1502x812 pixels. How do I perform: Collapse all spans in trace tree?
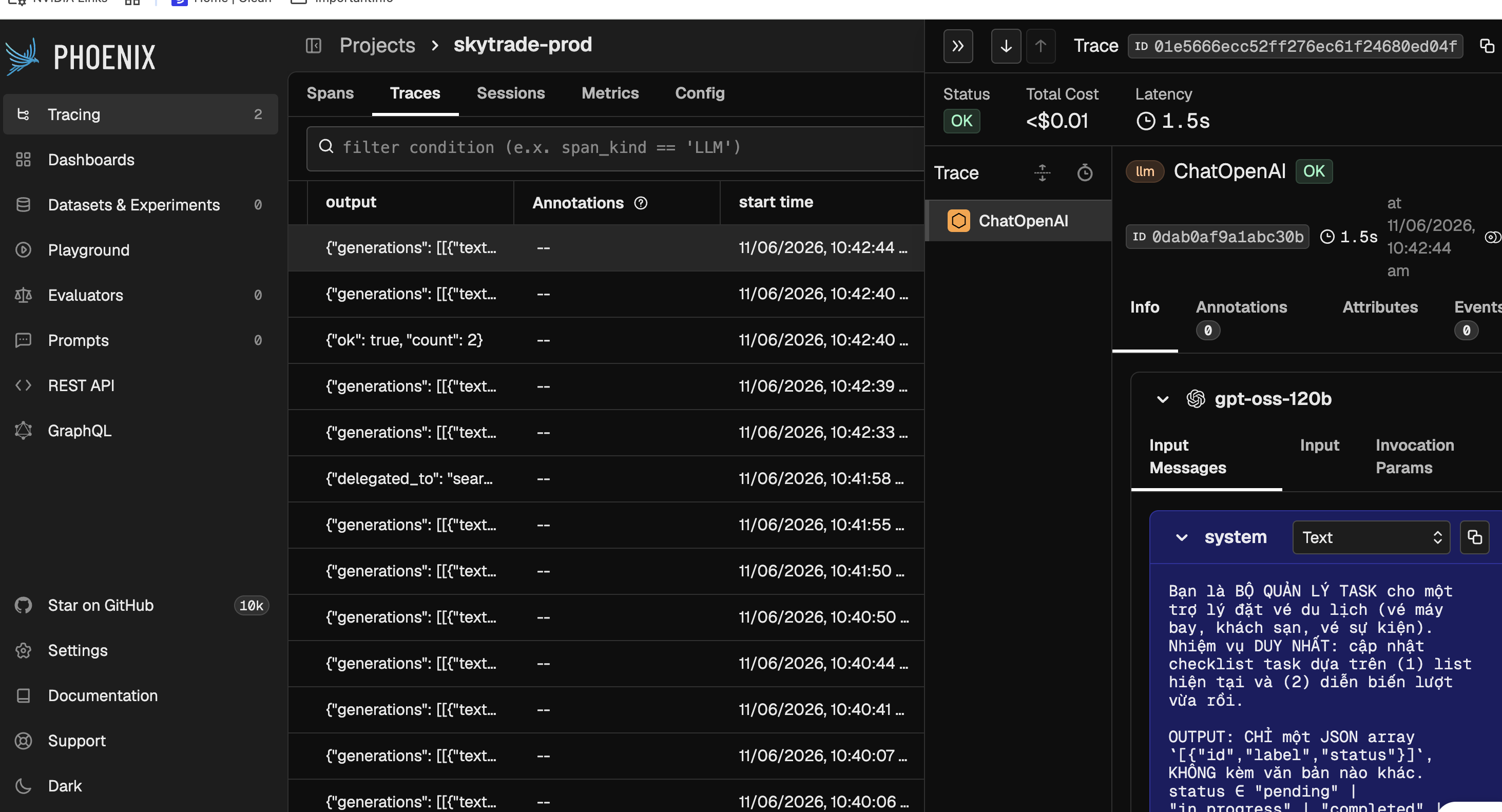(1042, 172)
